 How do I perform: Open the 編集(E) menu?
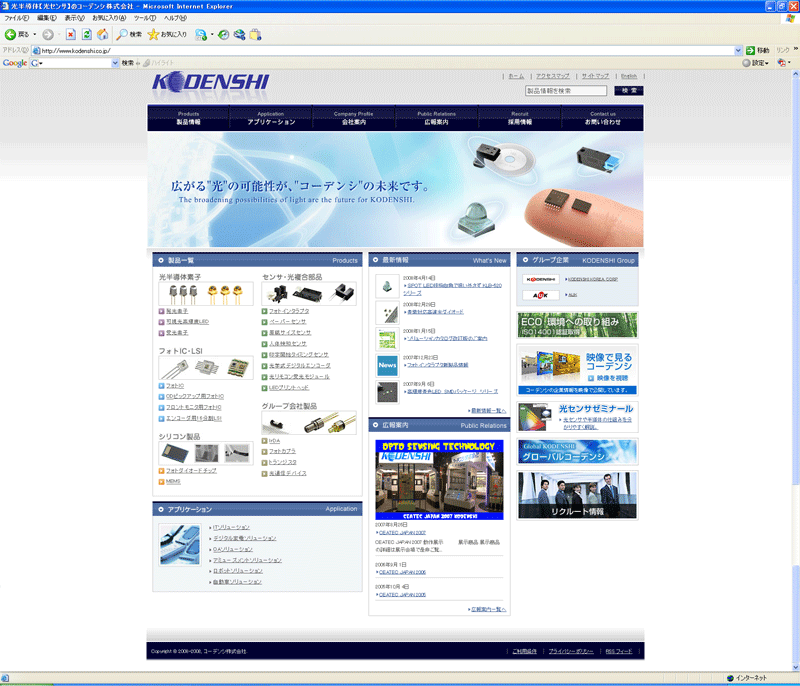click(47, 18)
